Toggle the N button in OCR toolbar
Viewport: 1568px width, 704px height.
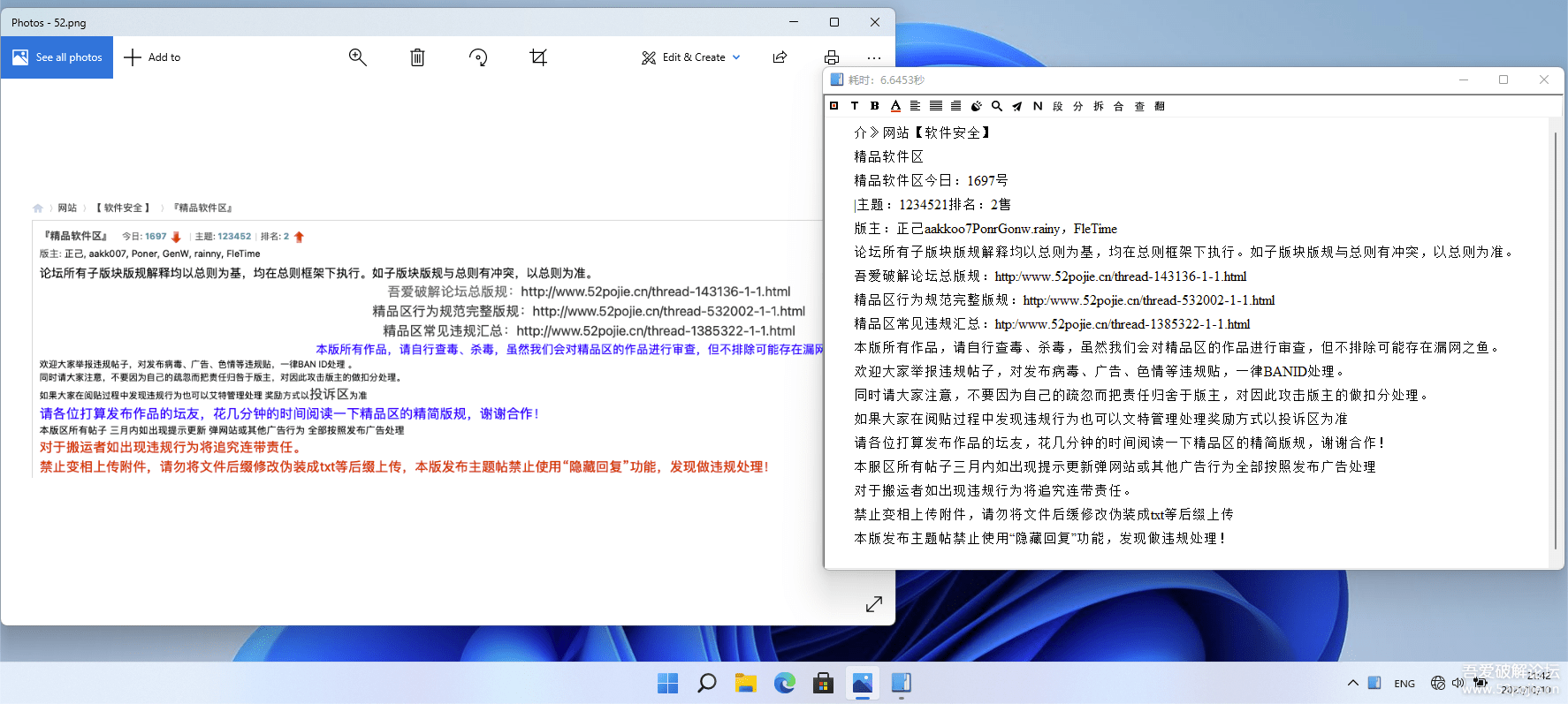(1038, 106)
